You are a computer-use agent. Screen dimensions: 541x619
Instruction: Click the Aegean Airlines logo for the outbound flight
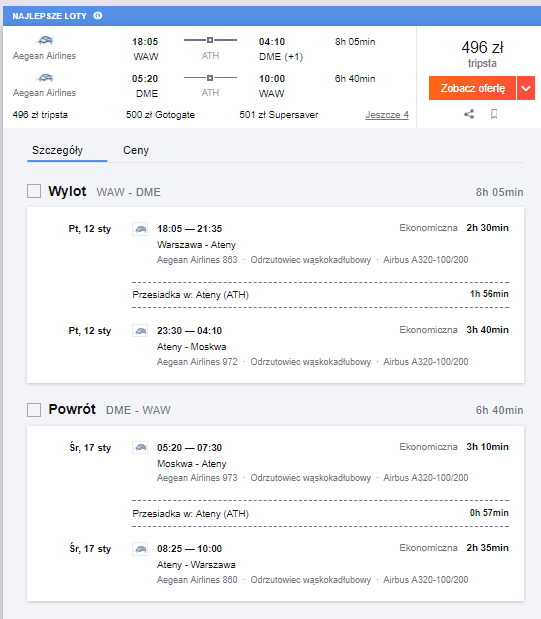(45, 40)
